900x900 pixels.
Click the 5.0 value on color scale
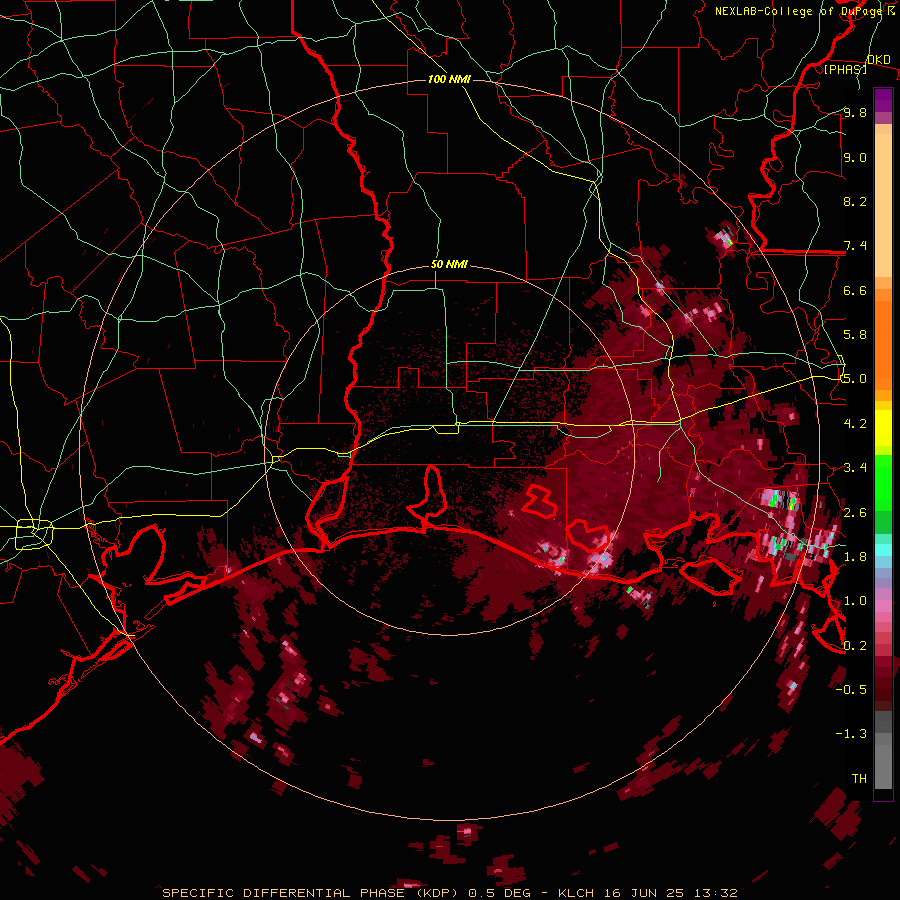click(x=855, y=379)
